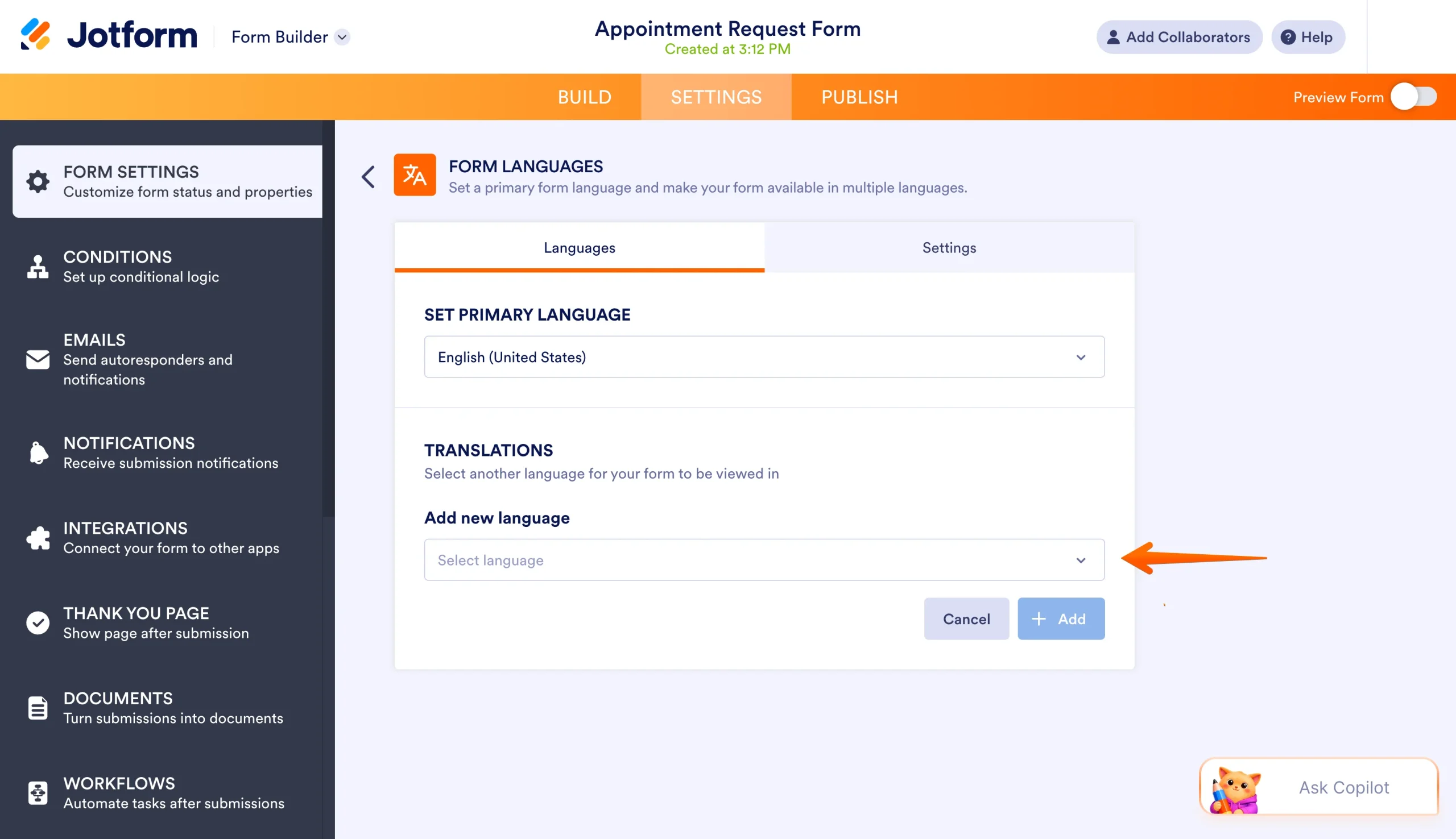Select the Settings tab in Form Languages
1456x839 pixels.
[x=949, y=247]
